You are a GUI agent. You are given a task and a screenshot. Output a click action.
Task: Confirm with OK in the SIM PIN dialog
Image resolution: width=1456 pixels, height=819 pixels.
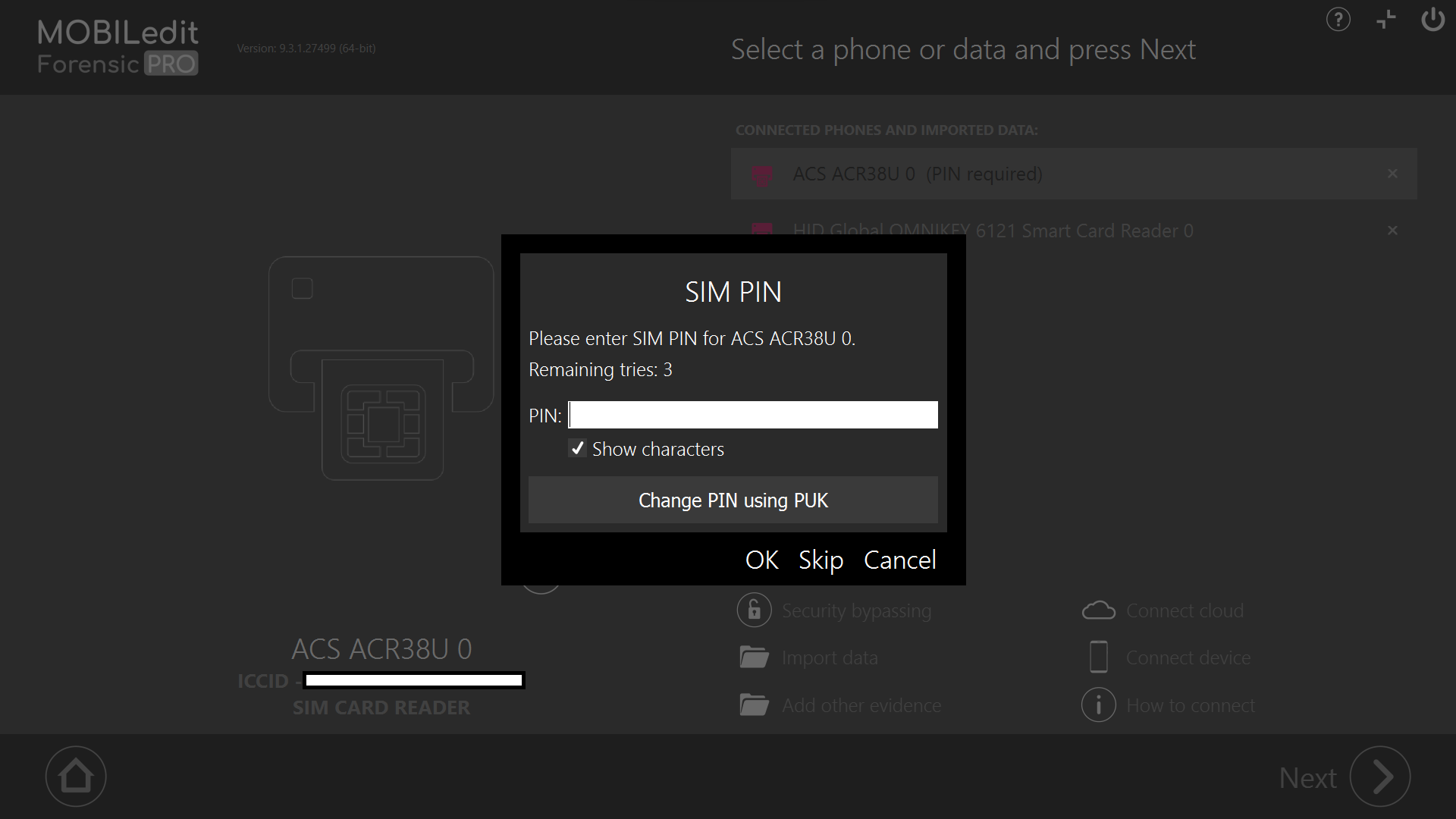(x=761, y=560)
